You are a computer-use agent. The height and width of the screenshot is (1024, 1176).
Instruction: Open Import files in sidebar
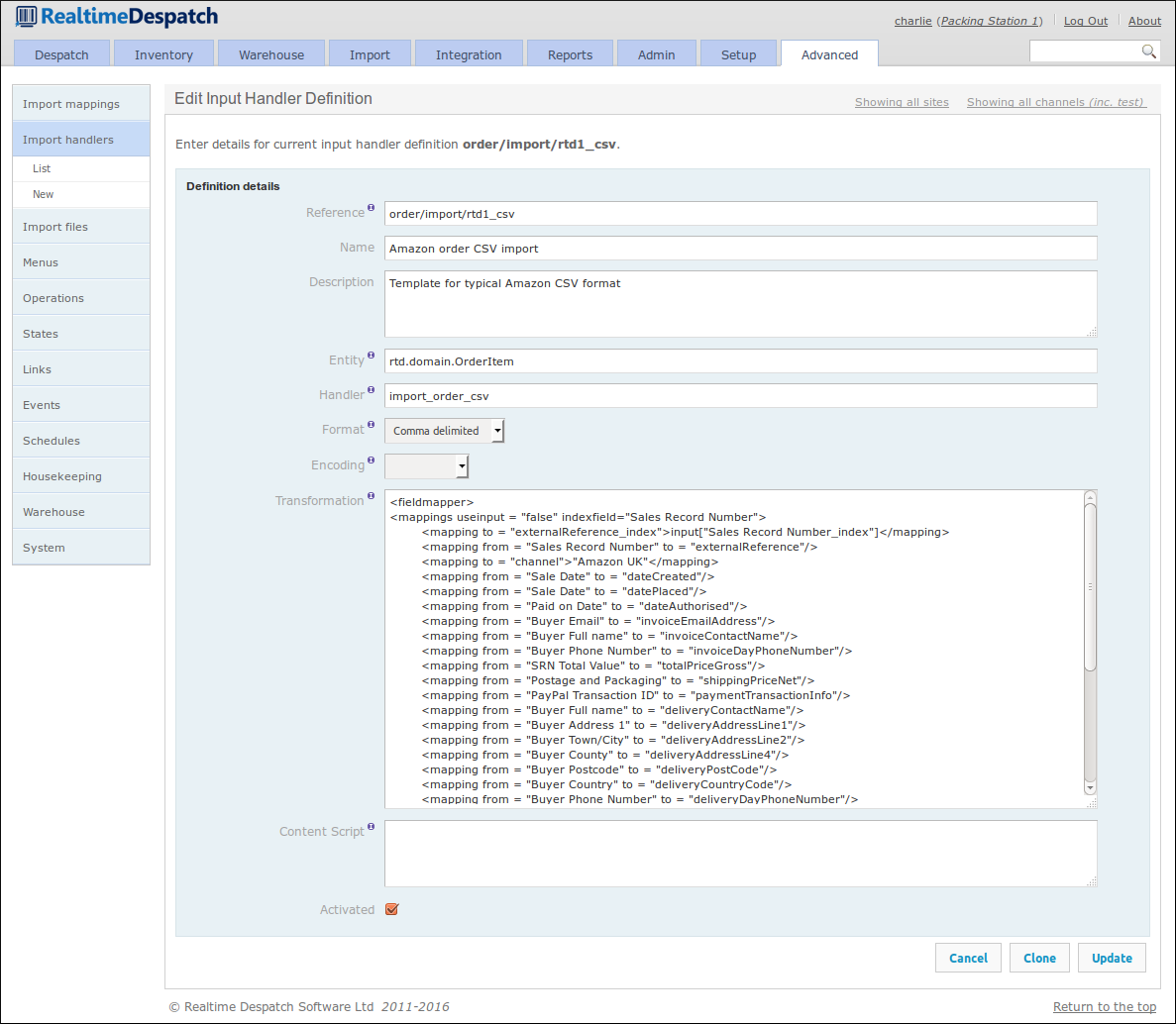pyautogui.click(x=81, y=227)
